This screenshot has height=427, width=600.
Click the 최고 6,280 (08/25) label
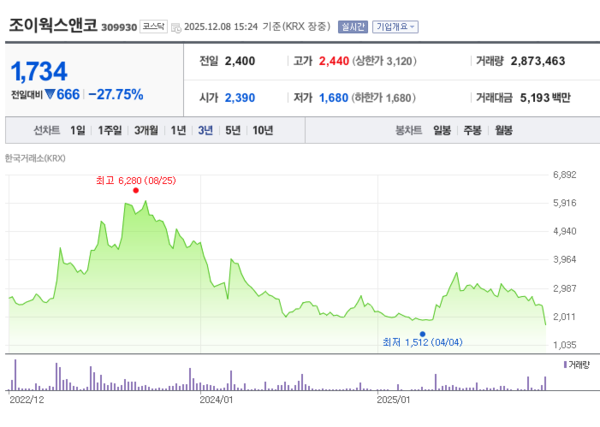tap(136, 181)
